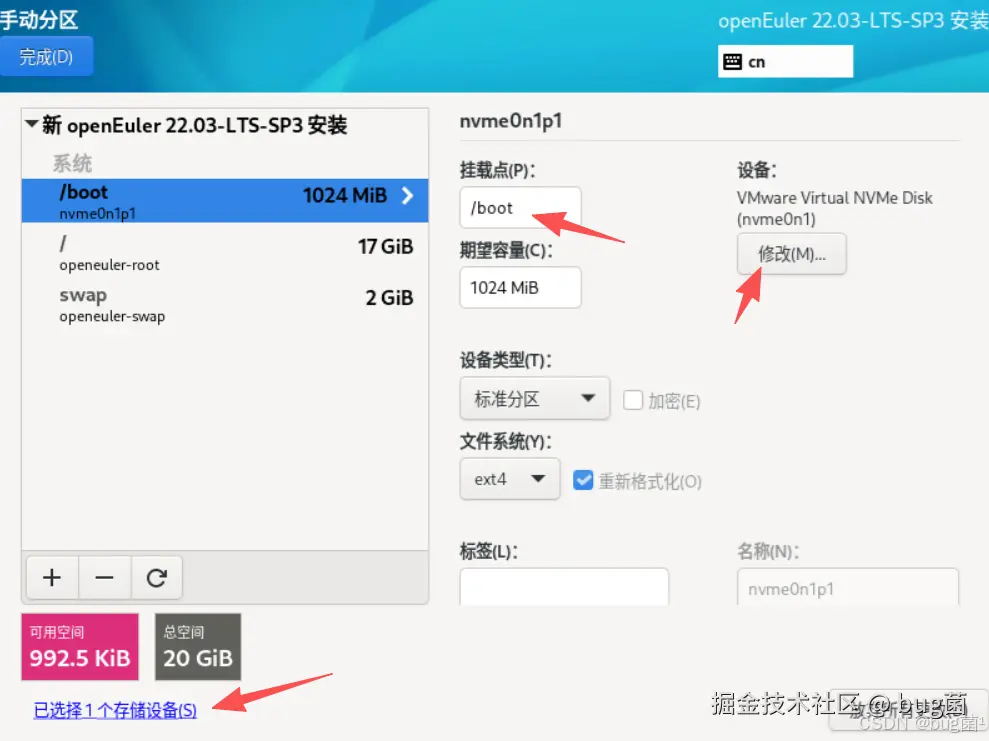Click the chevron arrow on the /boot row
Viewport: 989px width, 741px height.
407,195
